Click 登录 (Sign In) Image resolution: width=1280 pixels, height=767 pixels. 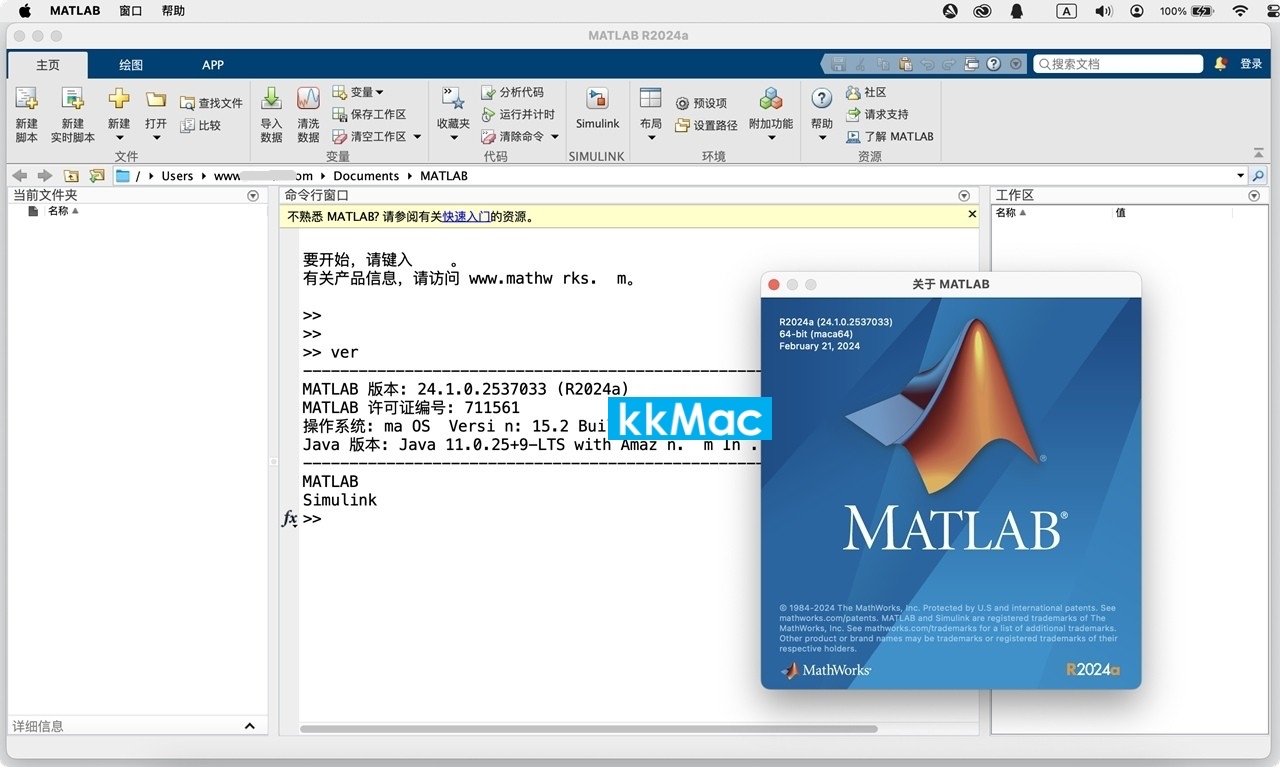coord(1251,64)
